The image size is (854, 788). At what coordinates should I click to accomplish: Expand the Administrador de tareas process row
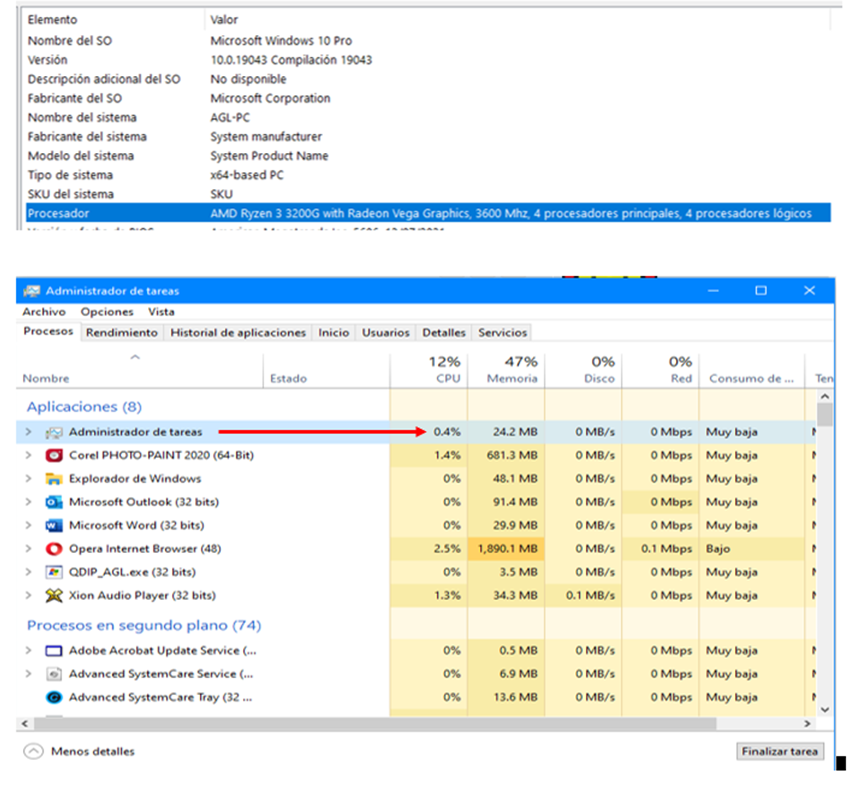click(28, 432)
